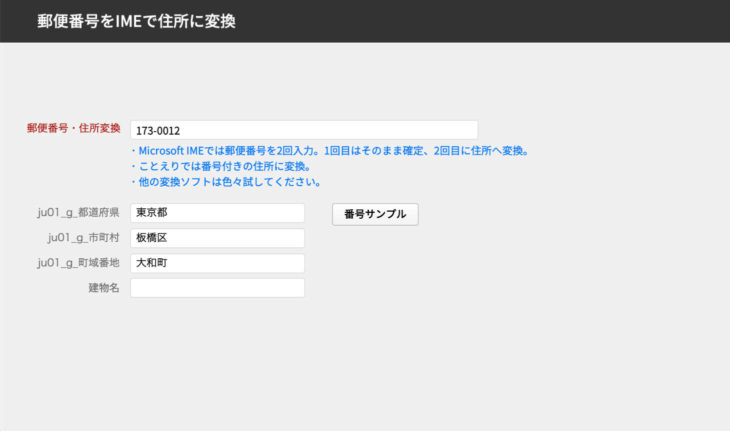Image resolution: width=730 pixels, height=431 pixels.
Task: Click the 東京都 text in the prefecture field
Action: (150, 213)
